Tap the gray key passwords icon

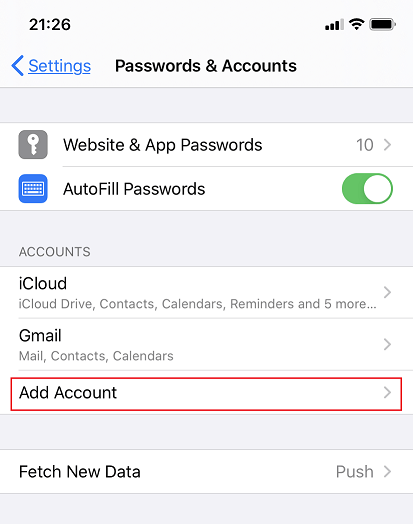pyautogui.click(x=33, y=145)
